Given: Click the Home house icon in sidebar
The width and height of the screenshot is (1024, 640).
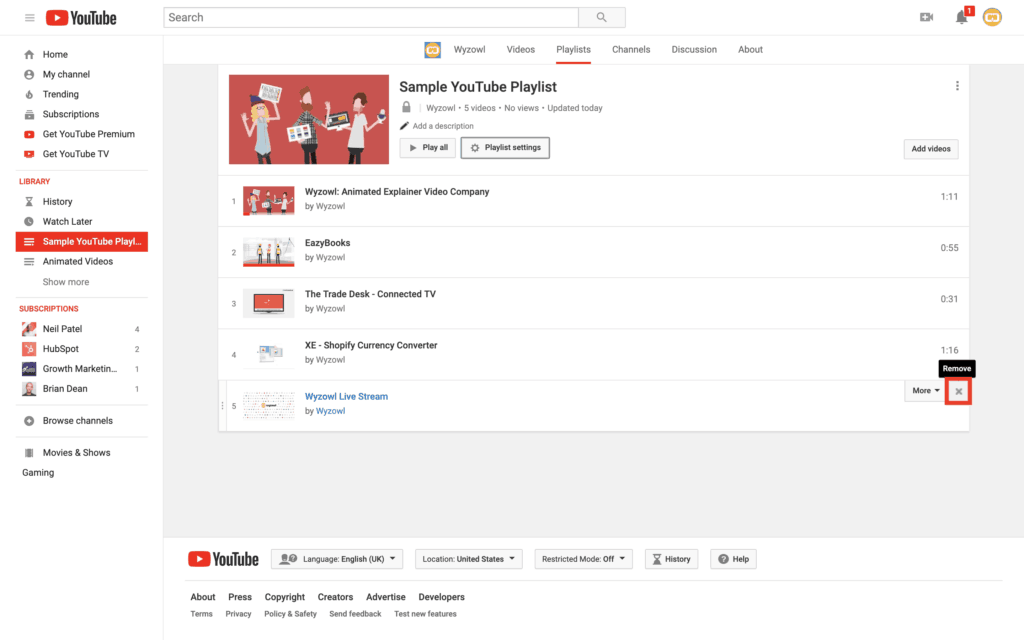Looking at the screenshot, I should 29,54.
